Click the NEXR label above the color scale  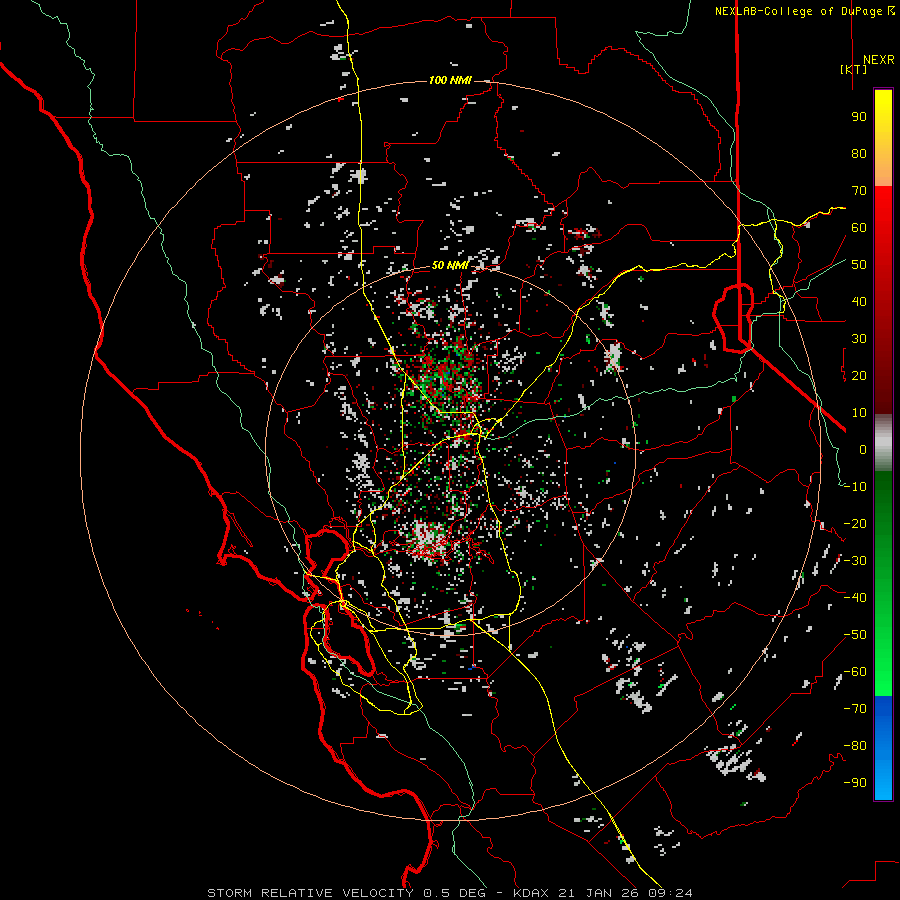click(879, 60)
